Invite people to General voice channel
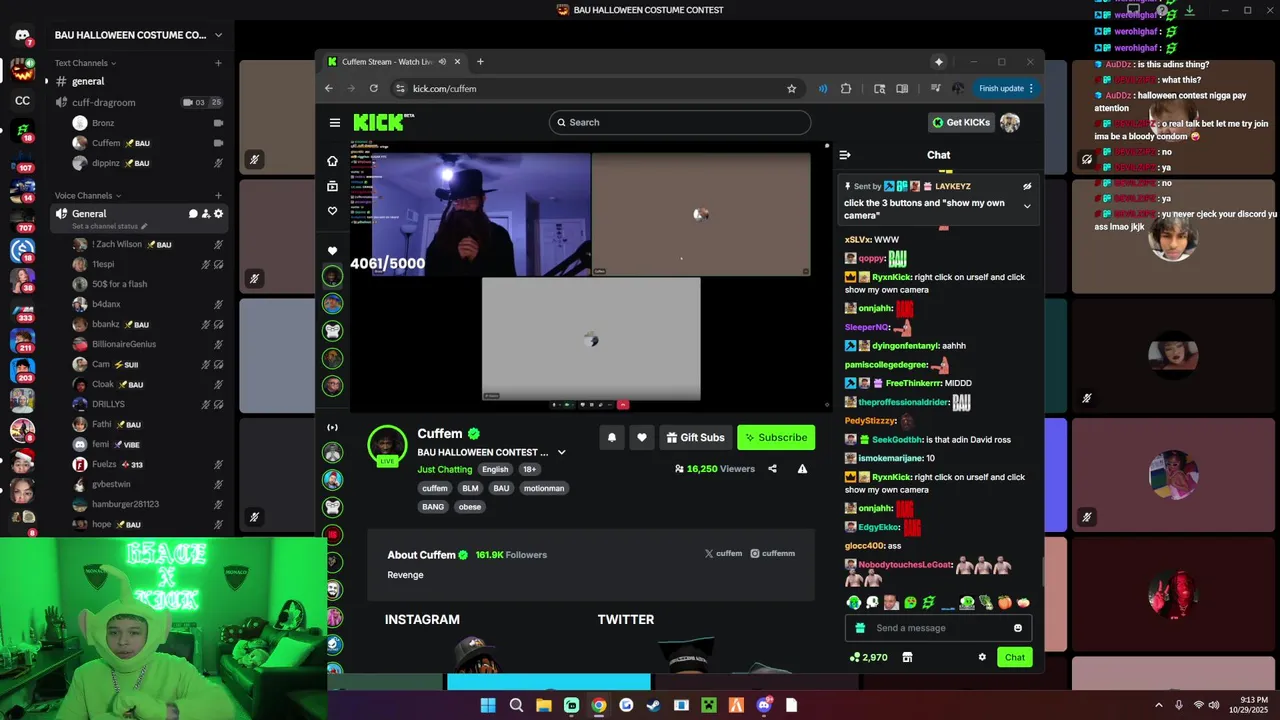The image size is (1280, 720). point(206,213)
